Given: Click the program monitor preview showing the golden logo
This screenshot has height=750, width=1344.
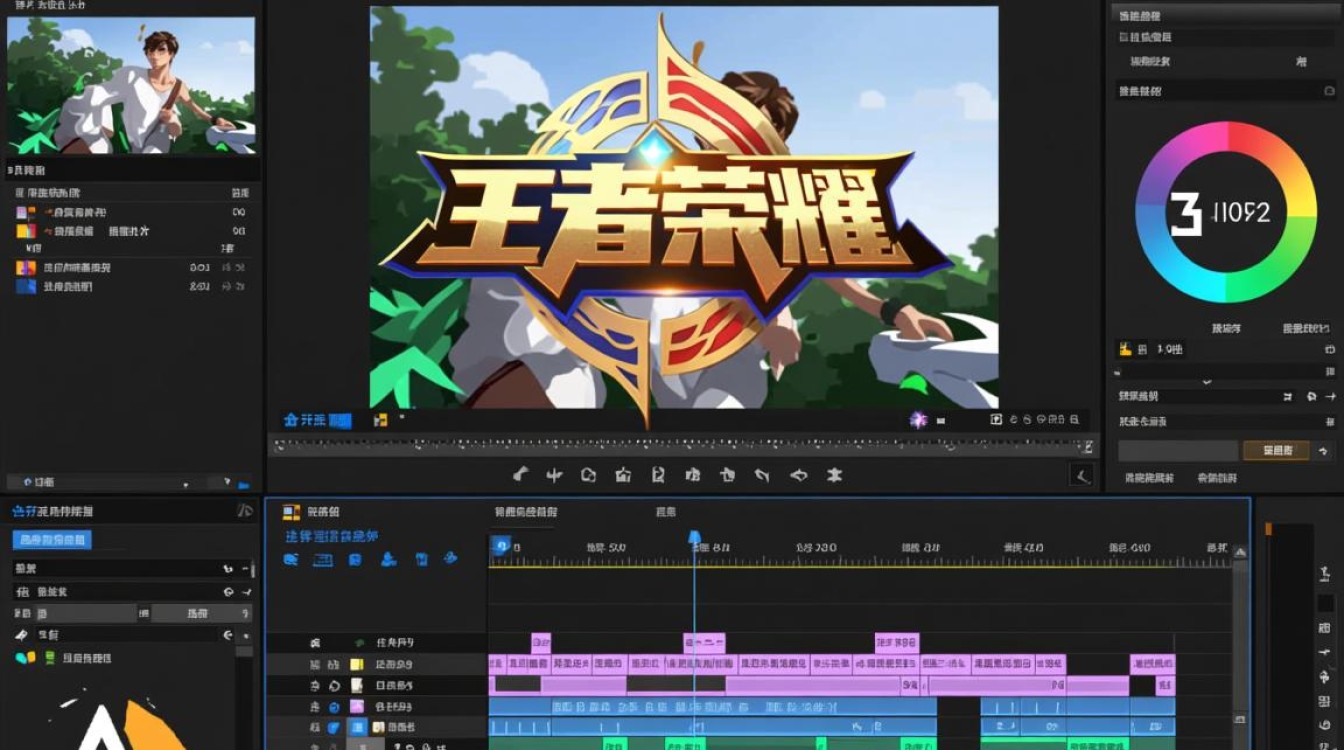Looking at the screenshot, I should (684, 207).
